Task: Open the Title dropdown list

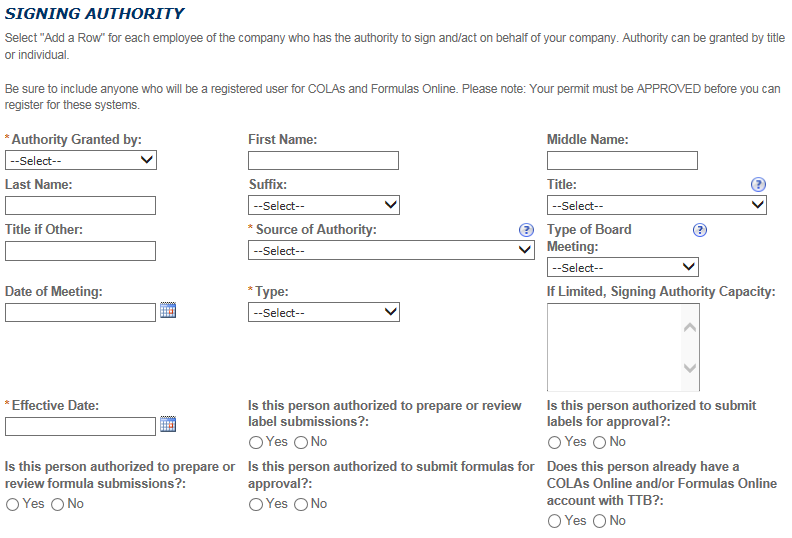Action: [x=656, y=206]
